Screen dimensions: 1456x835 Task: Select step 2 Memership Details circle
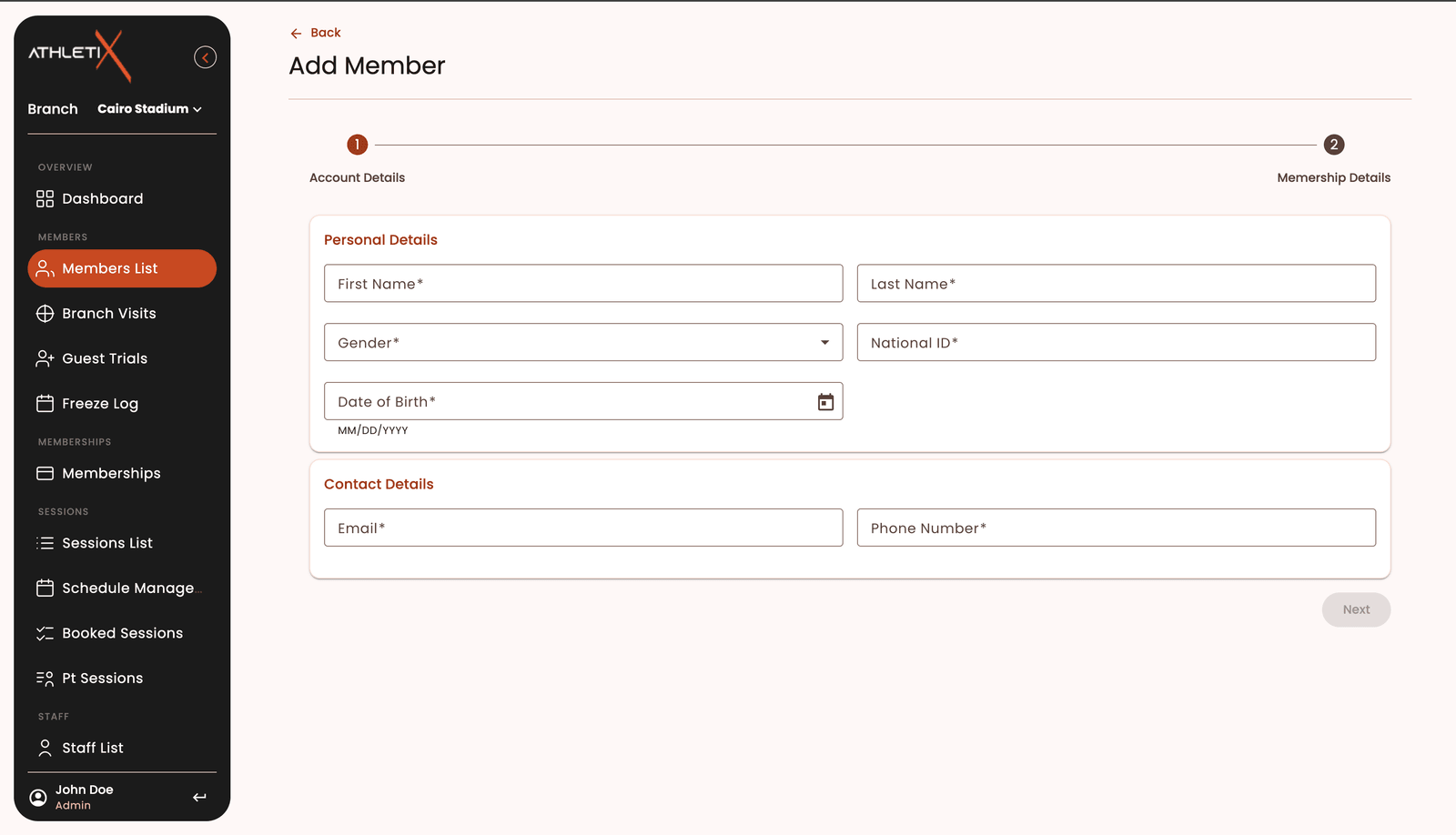click(1334, 145)
